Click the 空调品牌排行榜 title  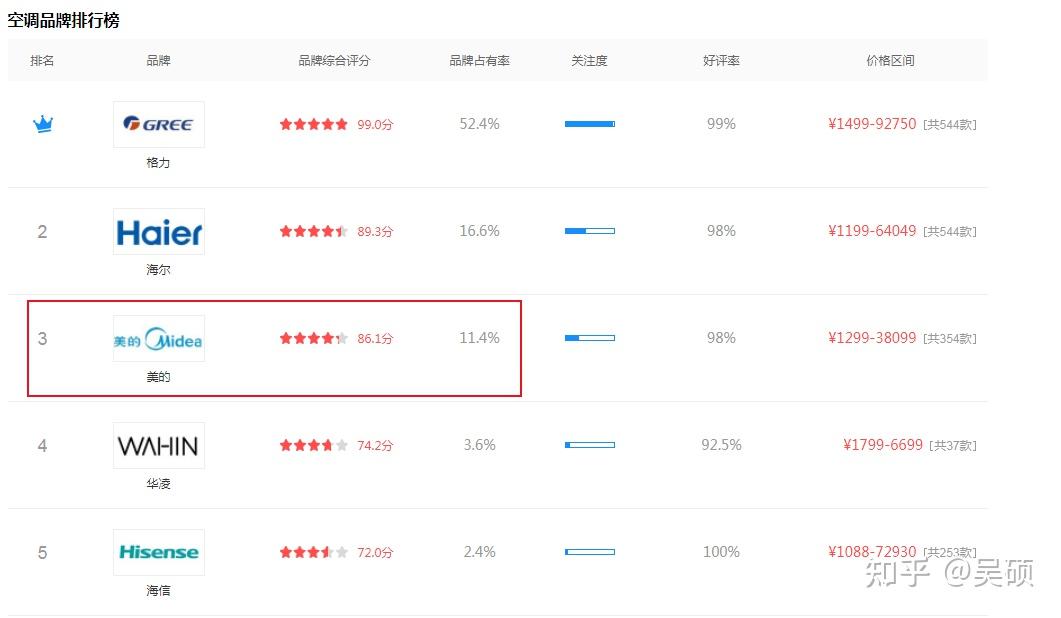(x=64, y=20)
